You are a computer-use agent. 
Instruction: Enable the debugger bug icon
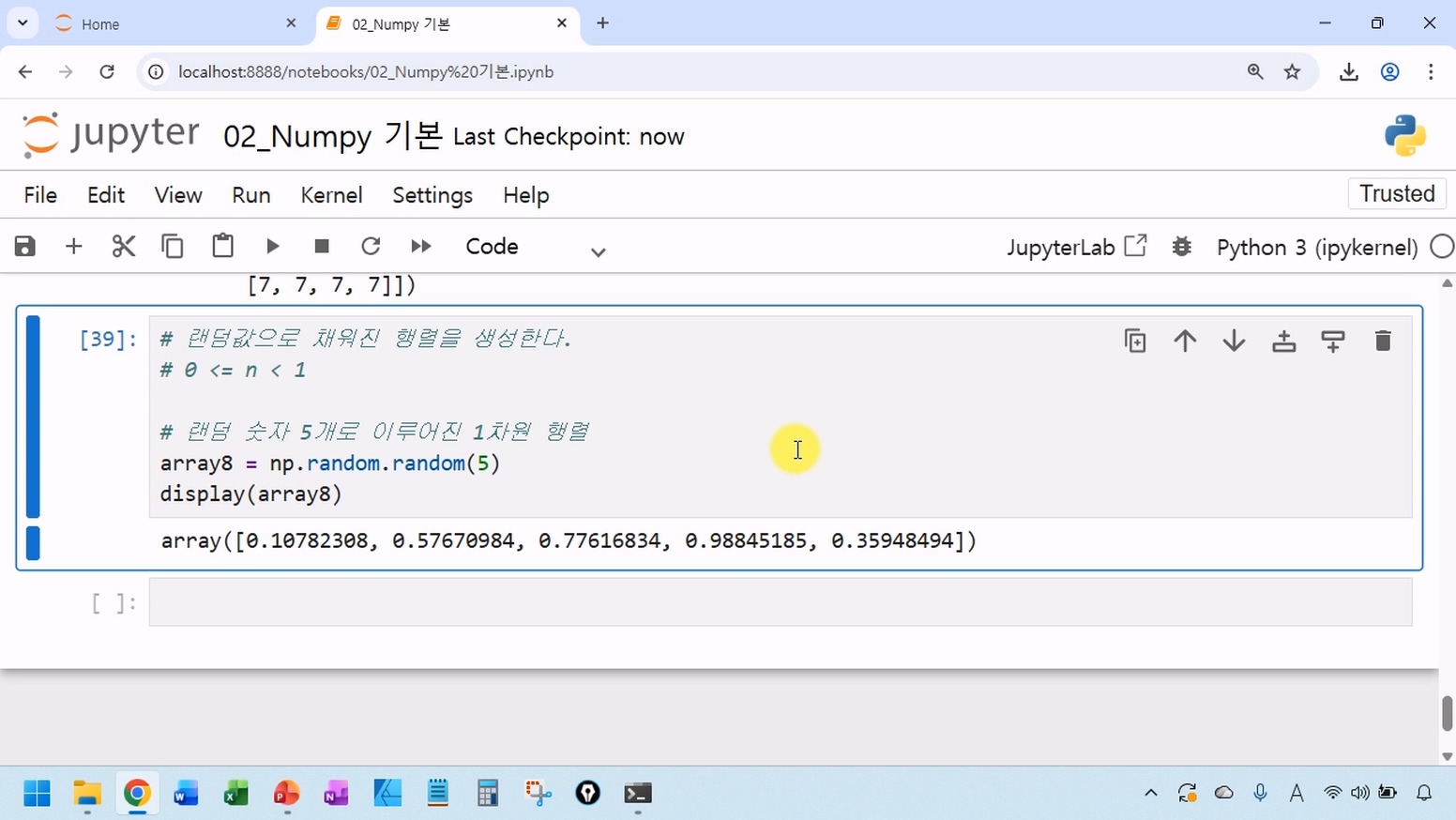coord(1182,247)
